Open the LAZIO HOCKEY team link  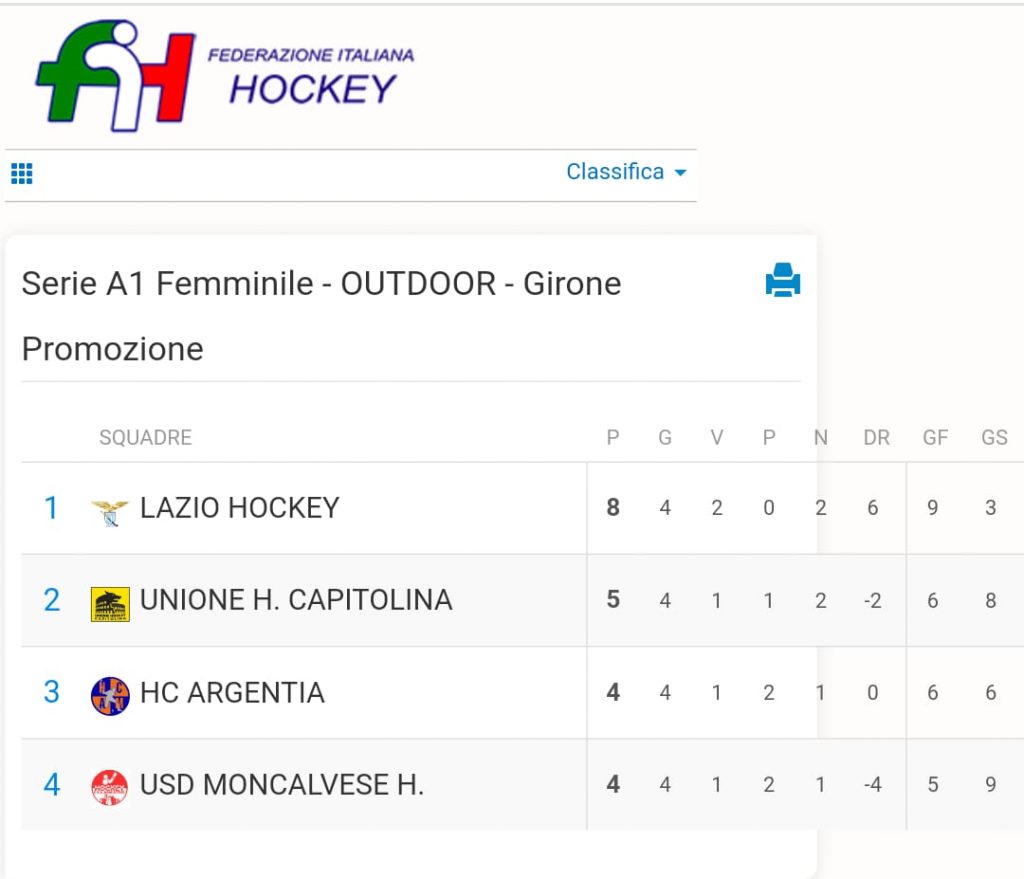pos(240,508)
